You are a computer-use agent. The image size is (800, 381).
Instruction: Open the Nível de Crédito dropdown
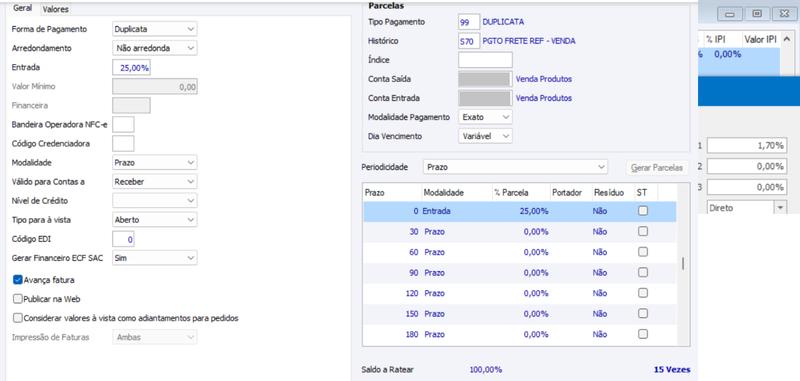pos(155,200)
